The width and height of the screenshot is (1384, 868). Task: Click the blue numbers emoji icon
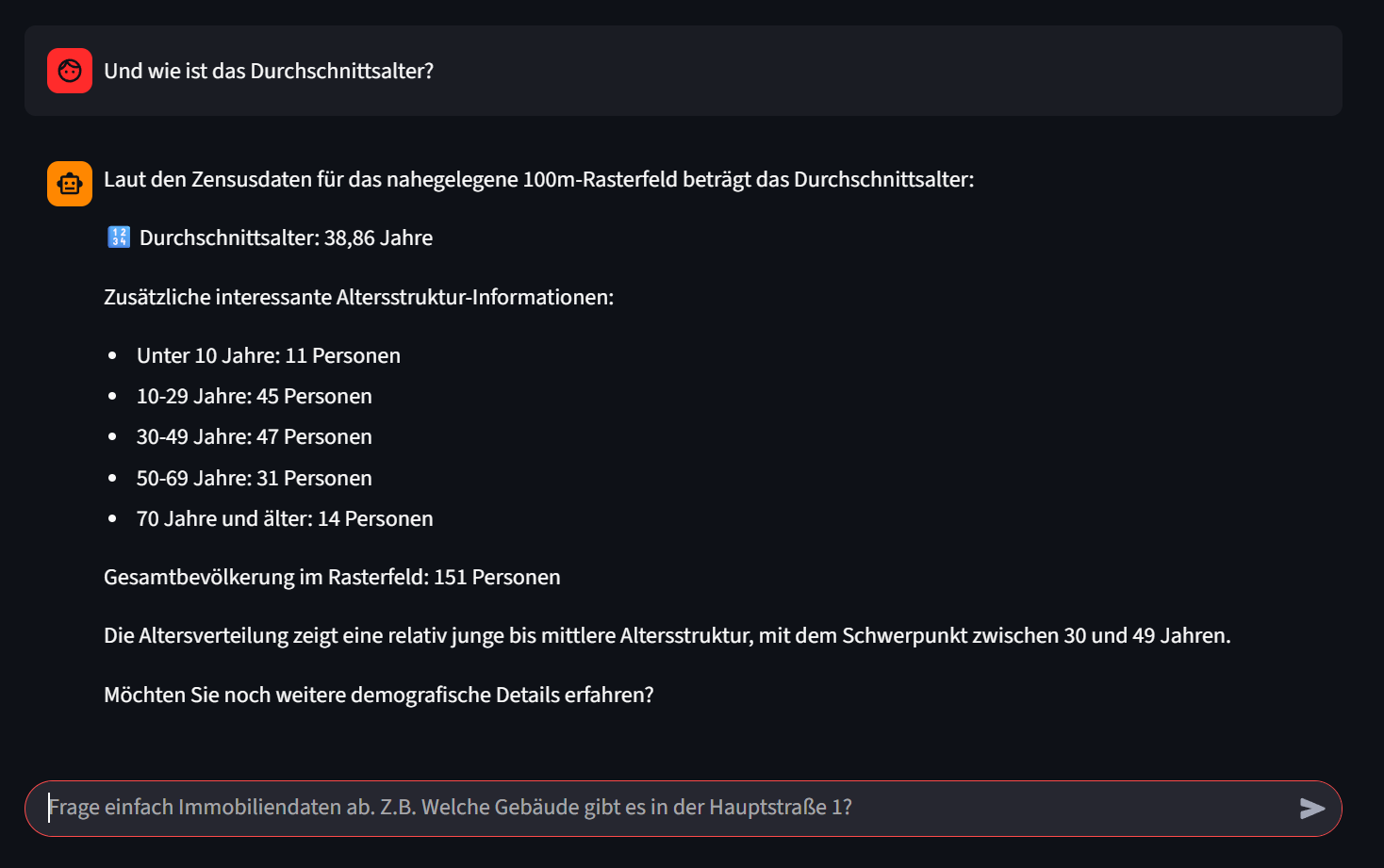tap(119, 237)
